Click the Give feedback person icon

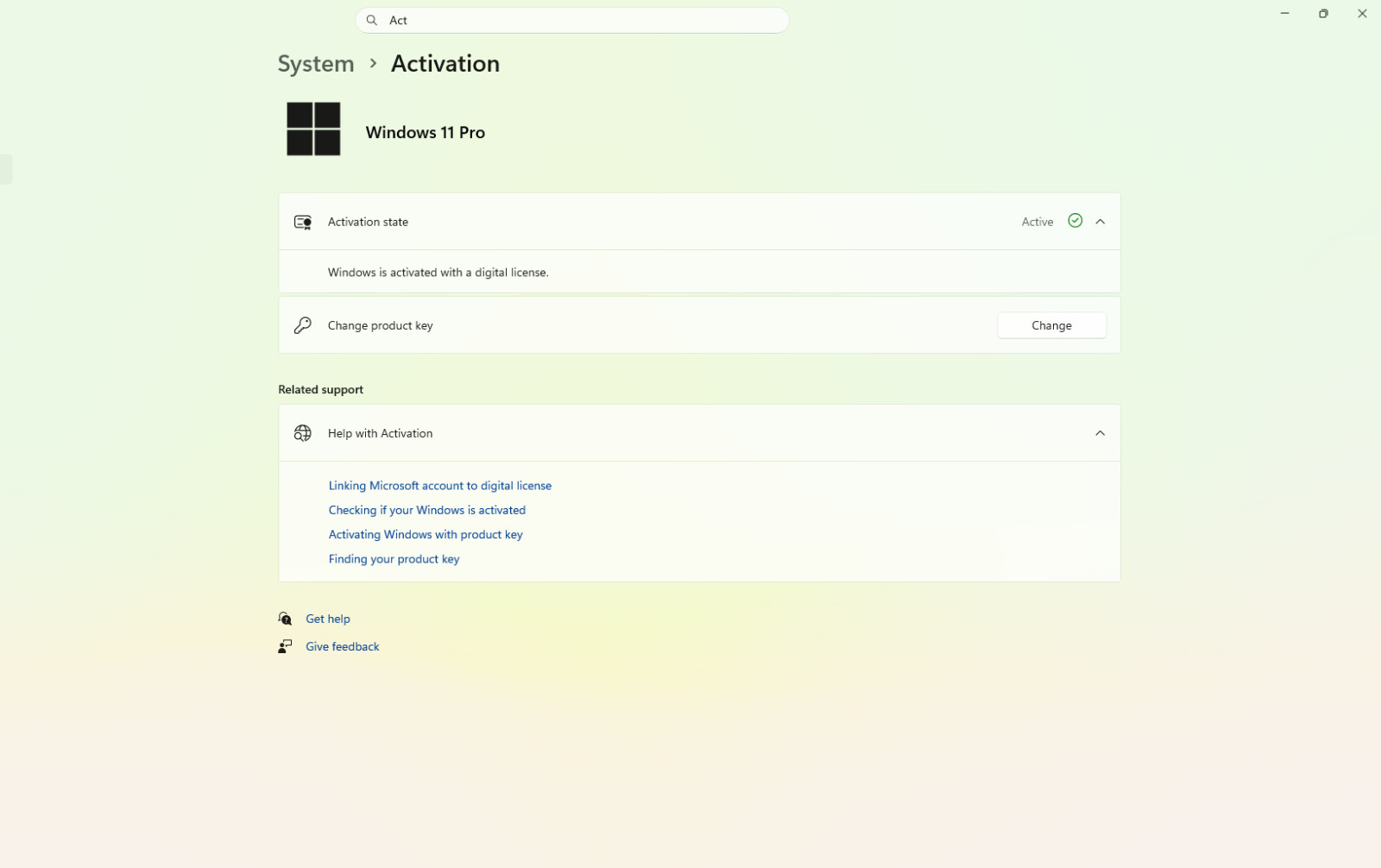click(285, 646)
